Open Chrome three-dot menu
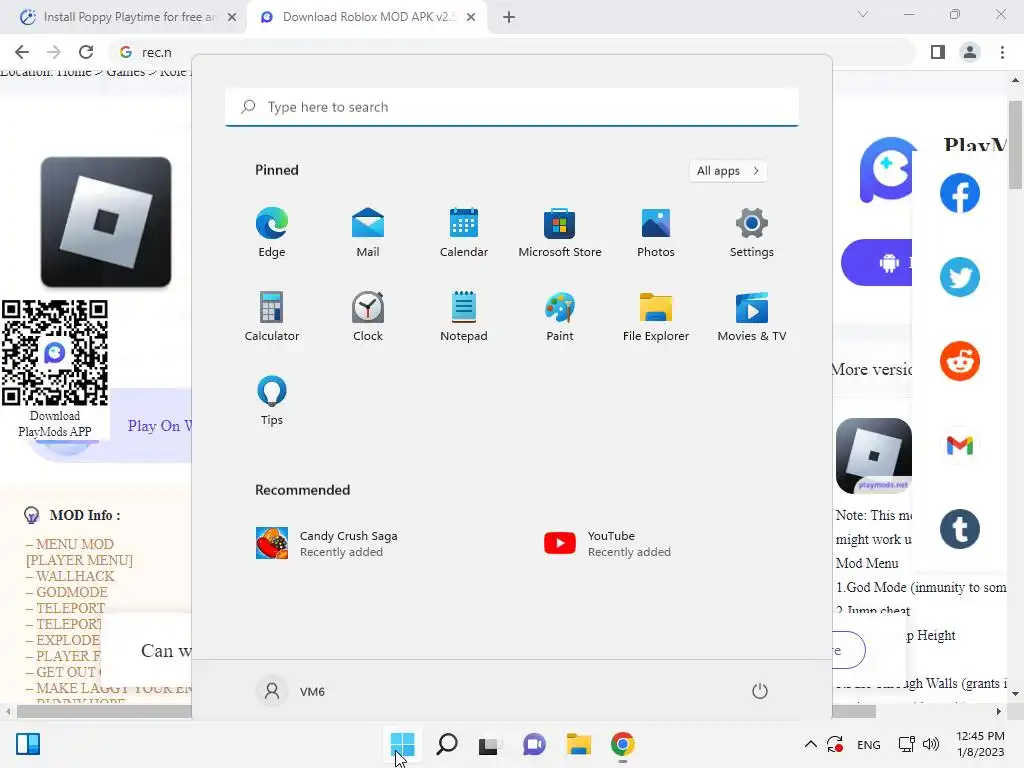The height and width of the screenshot is (768, 1024). [x=1002, y=52]
